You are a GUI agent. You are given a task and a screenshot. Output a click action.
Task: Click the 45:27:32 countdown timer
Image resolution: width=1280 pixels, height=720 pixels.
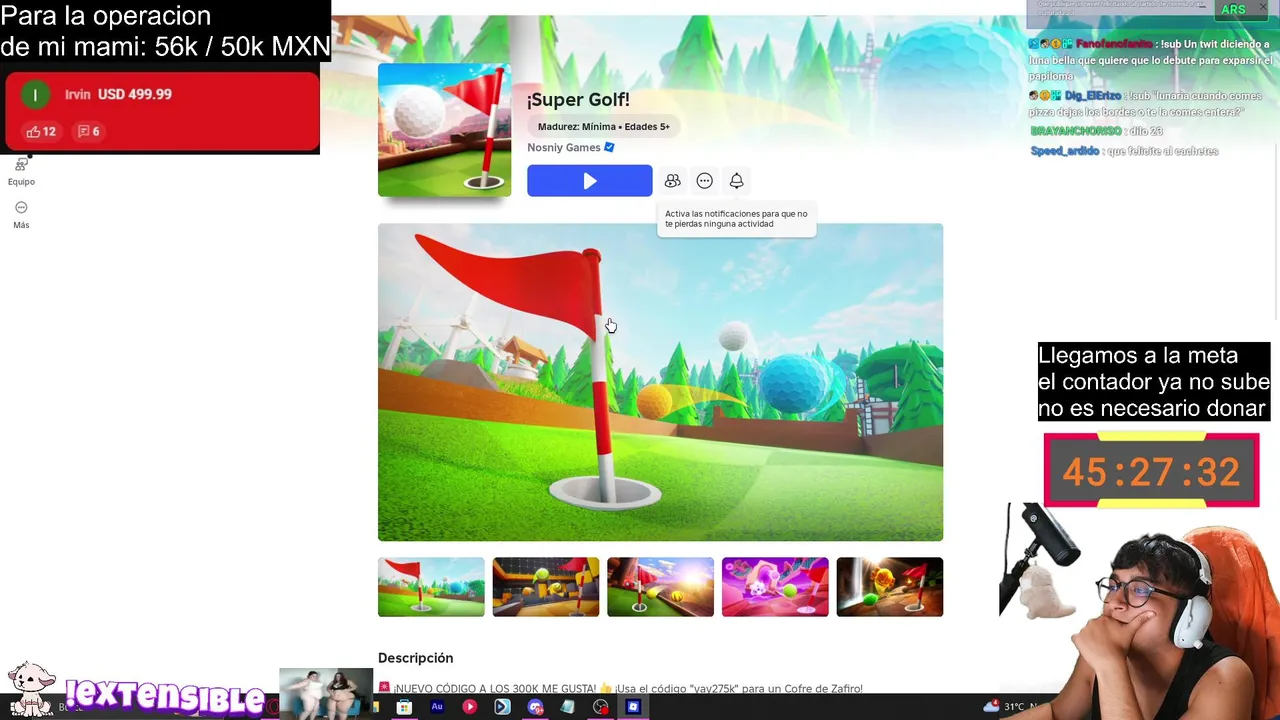point(1151,471)
